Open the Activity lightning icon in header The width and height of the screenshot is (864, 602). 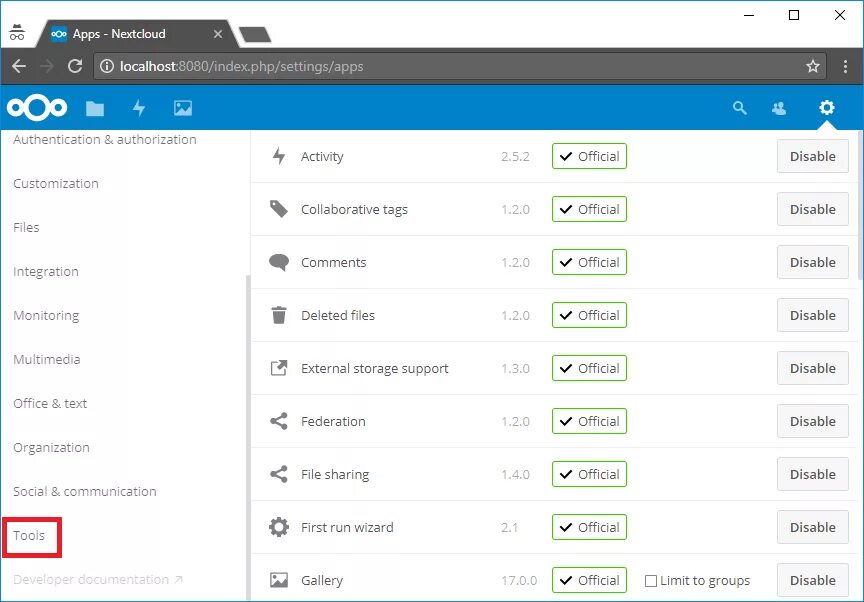point(139,108)
